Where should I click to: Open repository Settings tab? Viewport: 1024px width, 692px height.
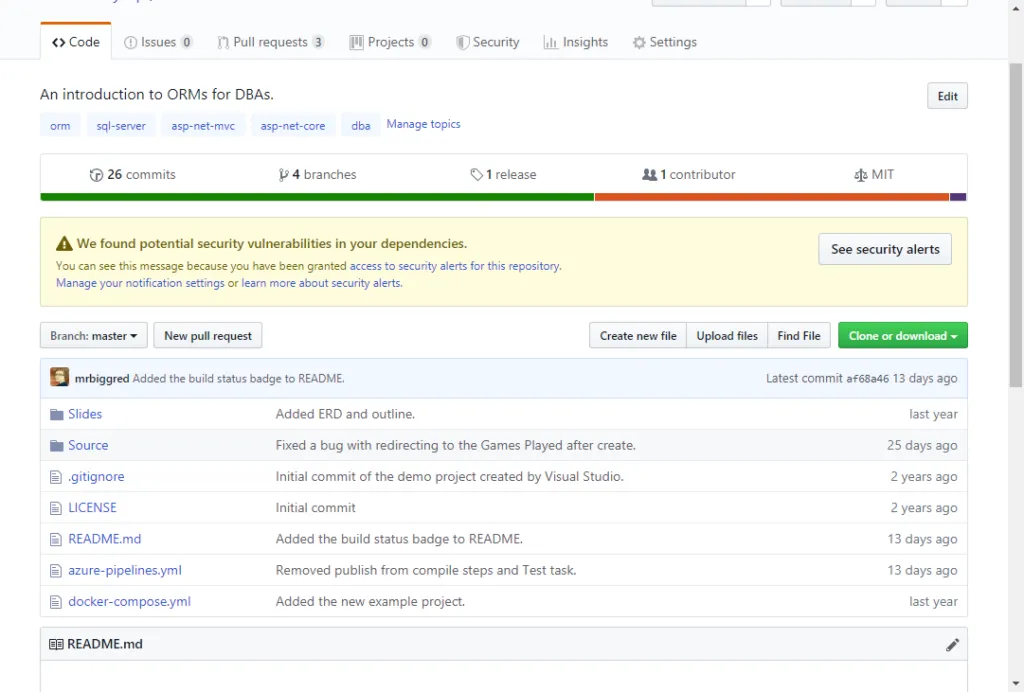[665, 42]
